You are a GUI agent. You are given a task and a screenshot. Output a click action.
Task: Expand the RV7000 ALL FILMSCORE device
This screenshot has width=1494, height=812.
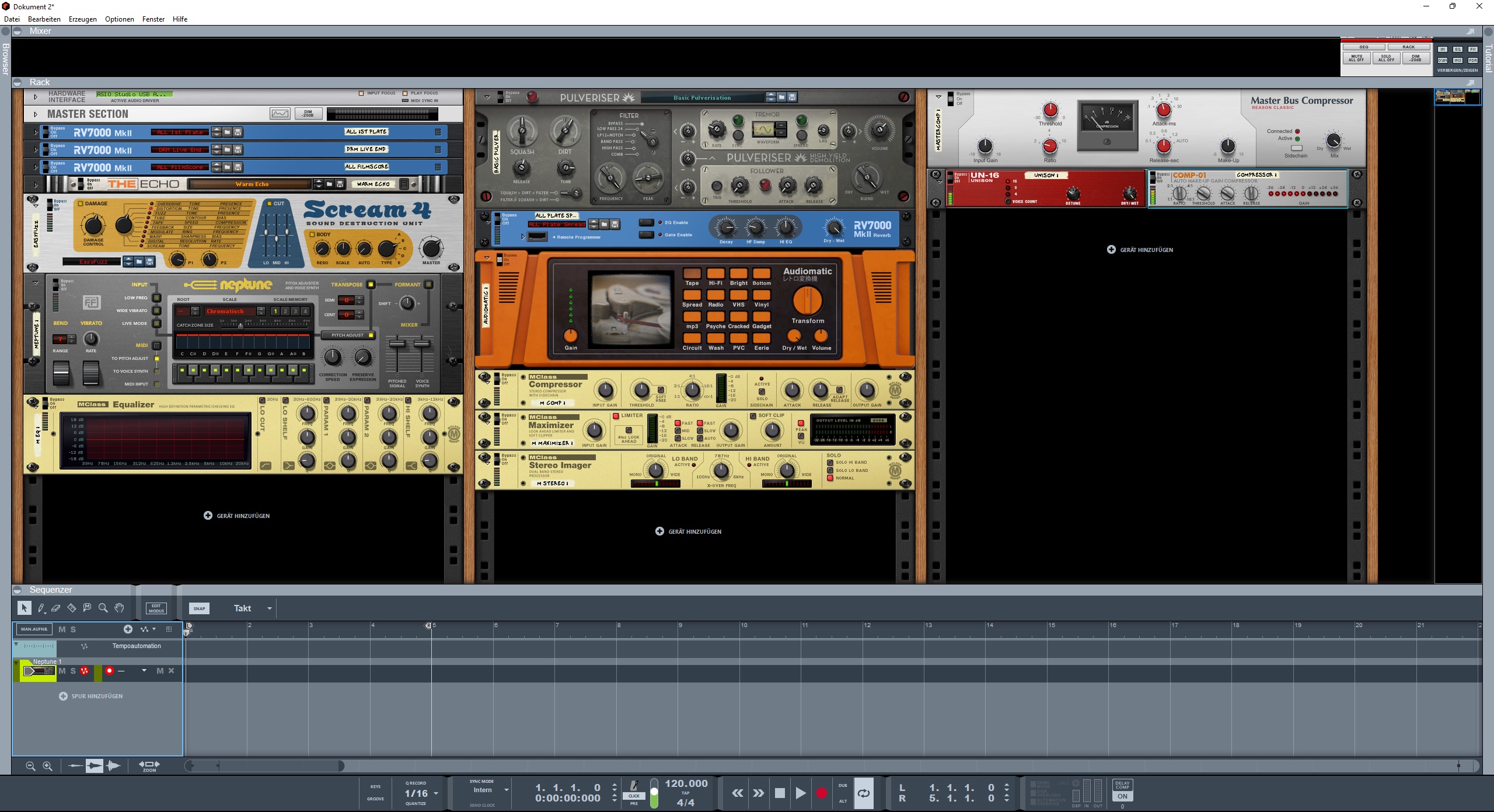point(36,167)
